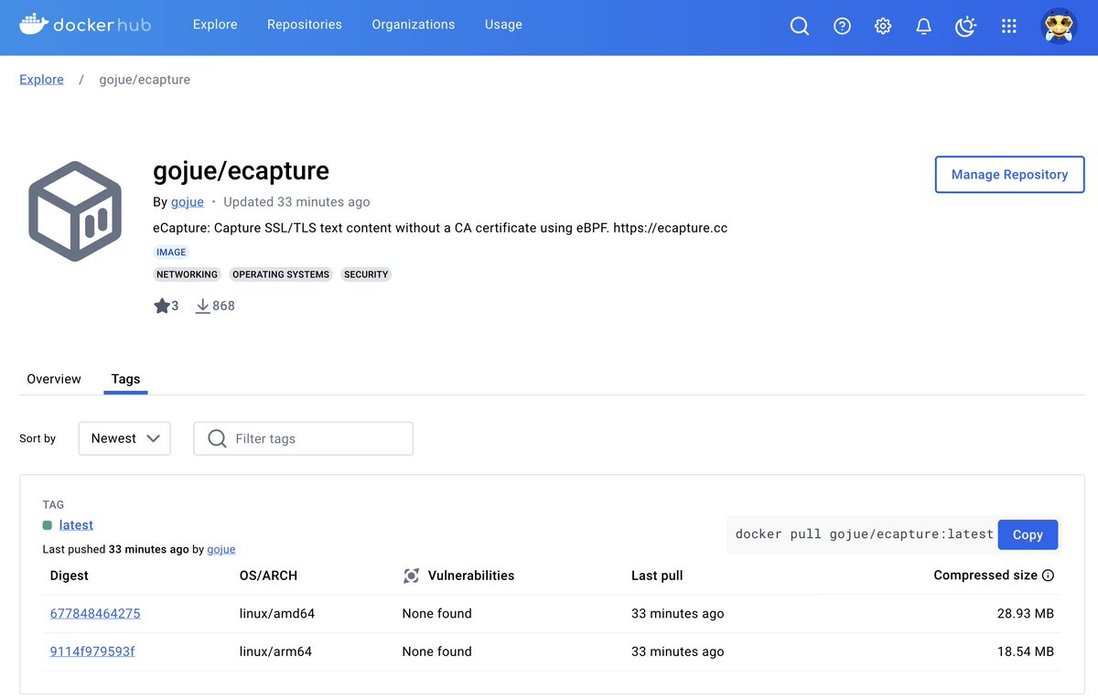Switch to the Overview tab
The width and height of the screenshot is (1098, 700).
tap(54, 379)
